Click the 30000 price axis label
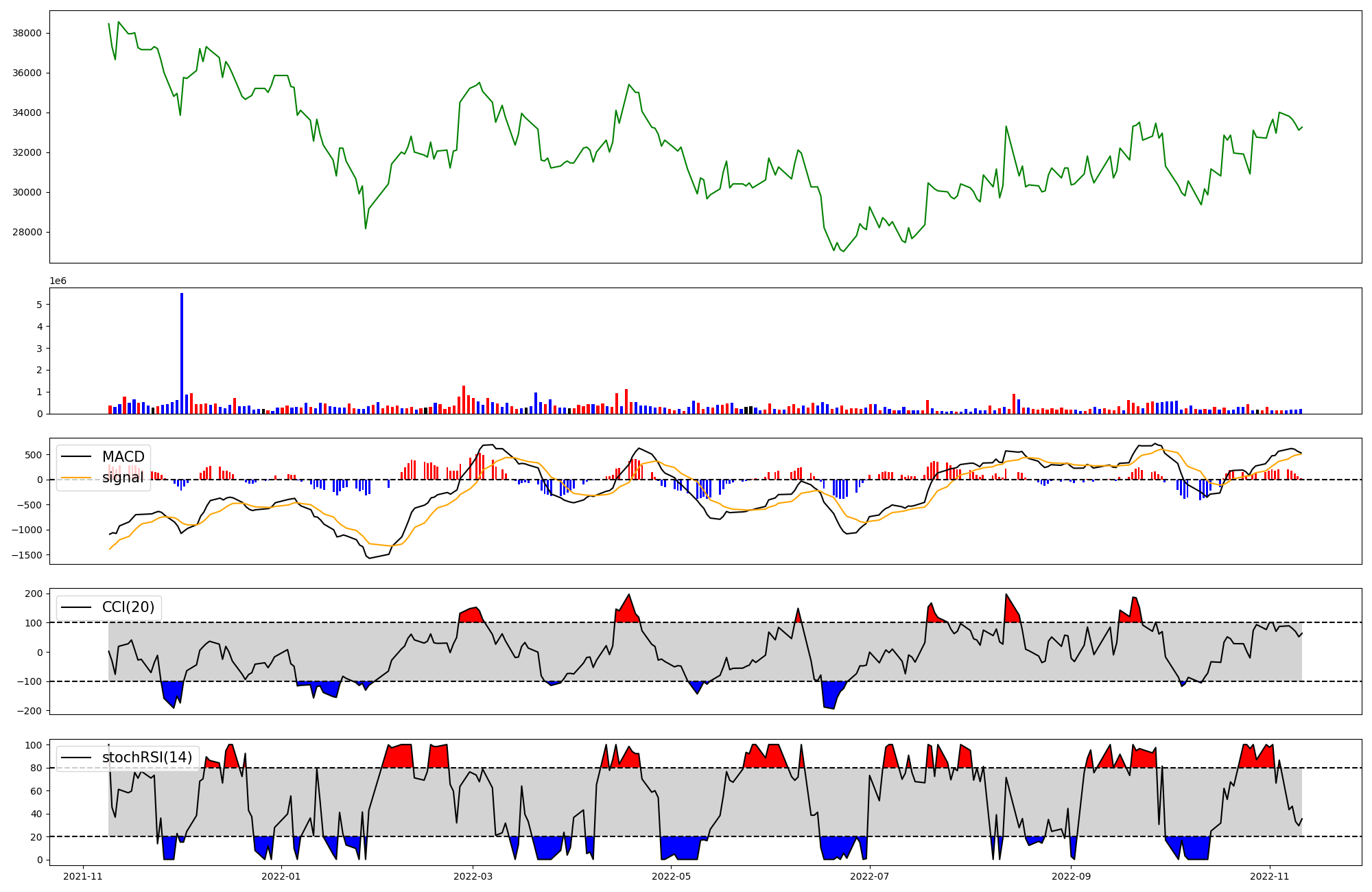Screen dimensions: 1372x892 pos(27,192)
